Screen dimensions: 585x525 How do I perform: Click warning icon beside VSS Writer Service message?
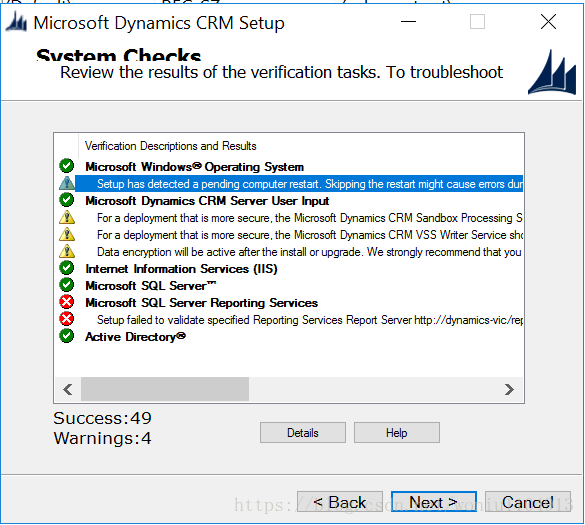click(67, 234)
